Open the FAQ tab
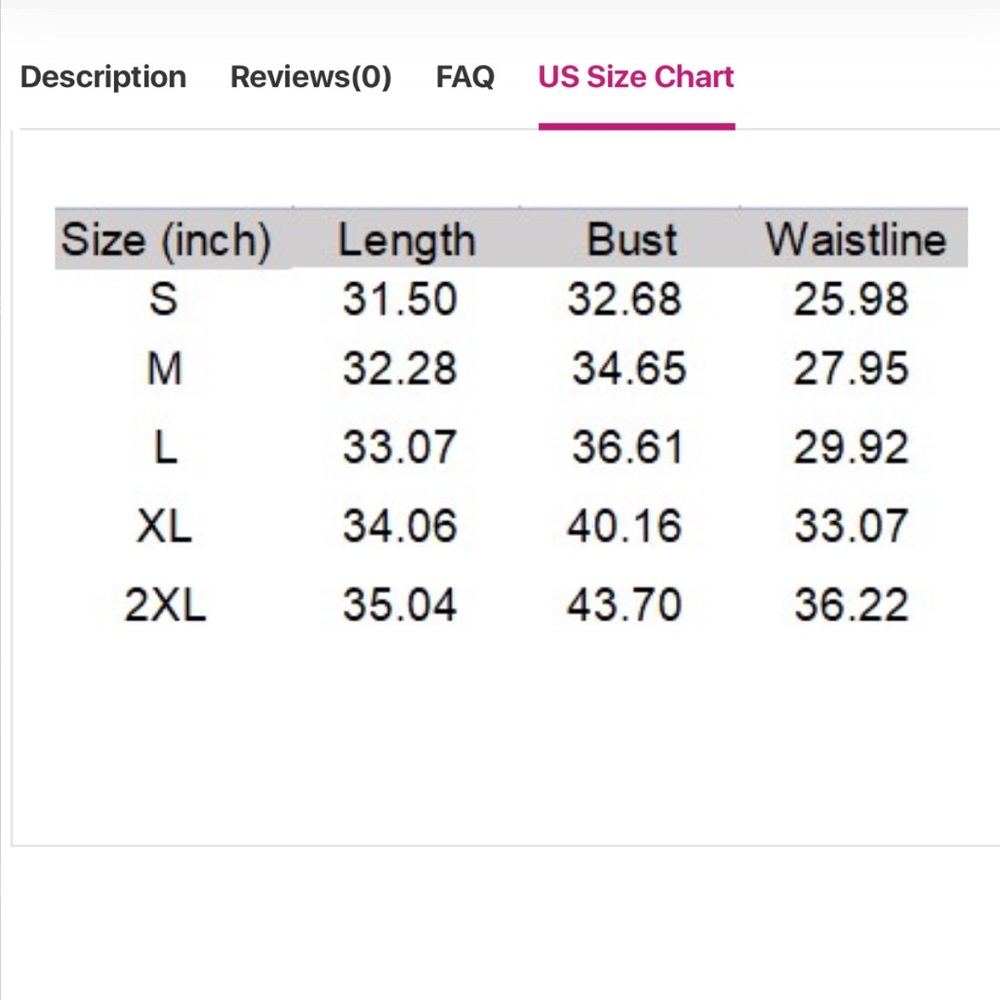Screen dimensions: 1000x1000 465,77
